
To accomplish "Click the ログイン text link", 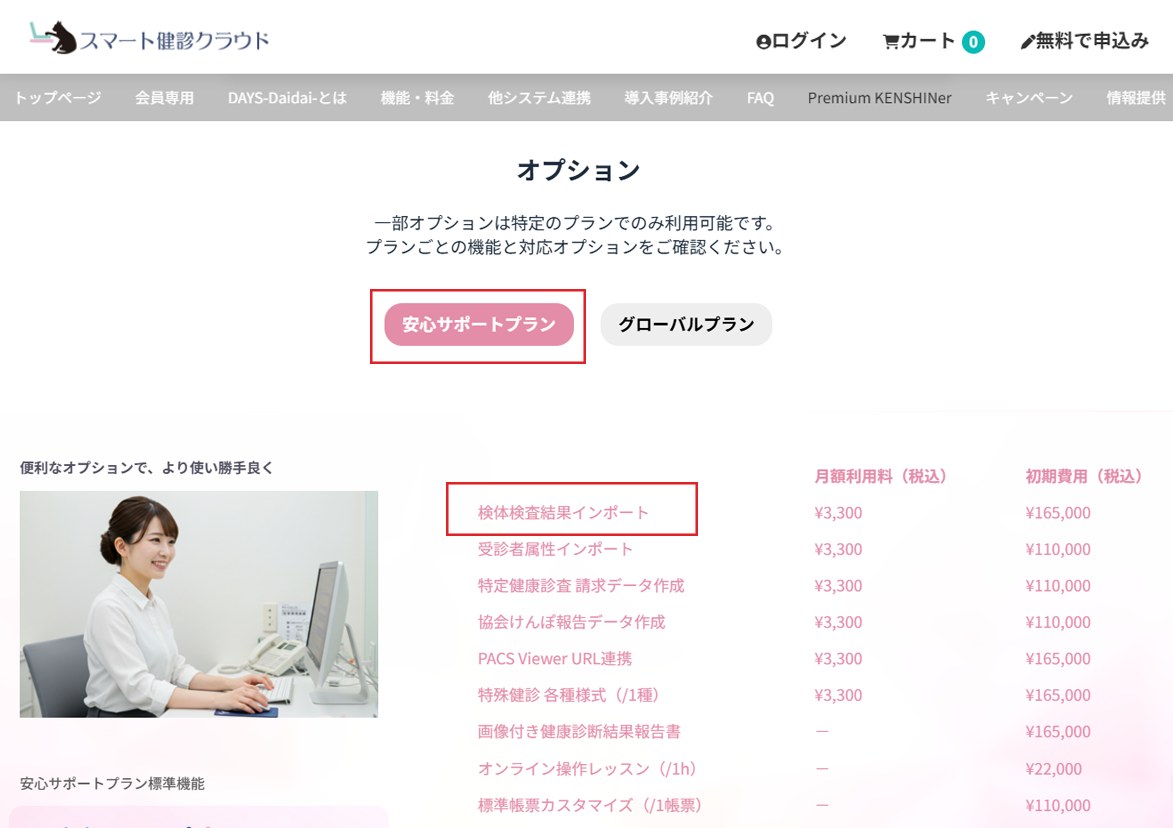I will pyautogui.click(x=809, y=41).
